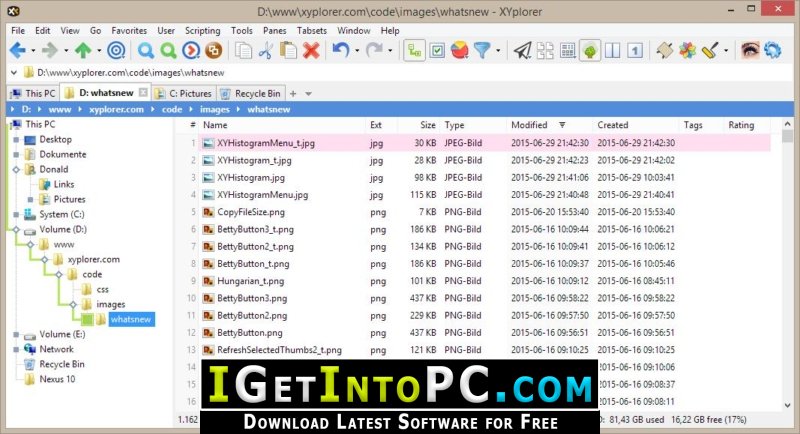Image resolution: width=800 pixels, height=434 pixels.
Task: Click the details list view icon
Action: (567, 50)
